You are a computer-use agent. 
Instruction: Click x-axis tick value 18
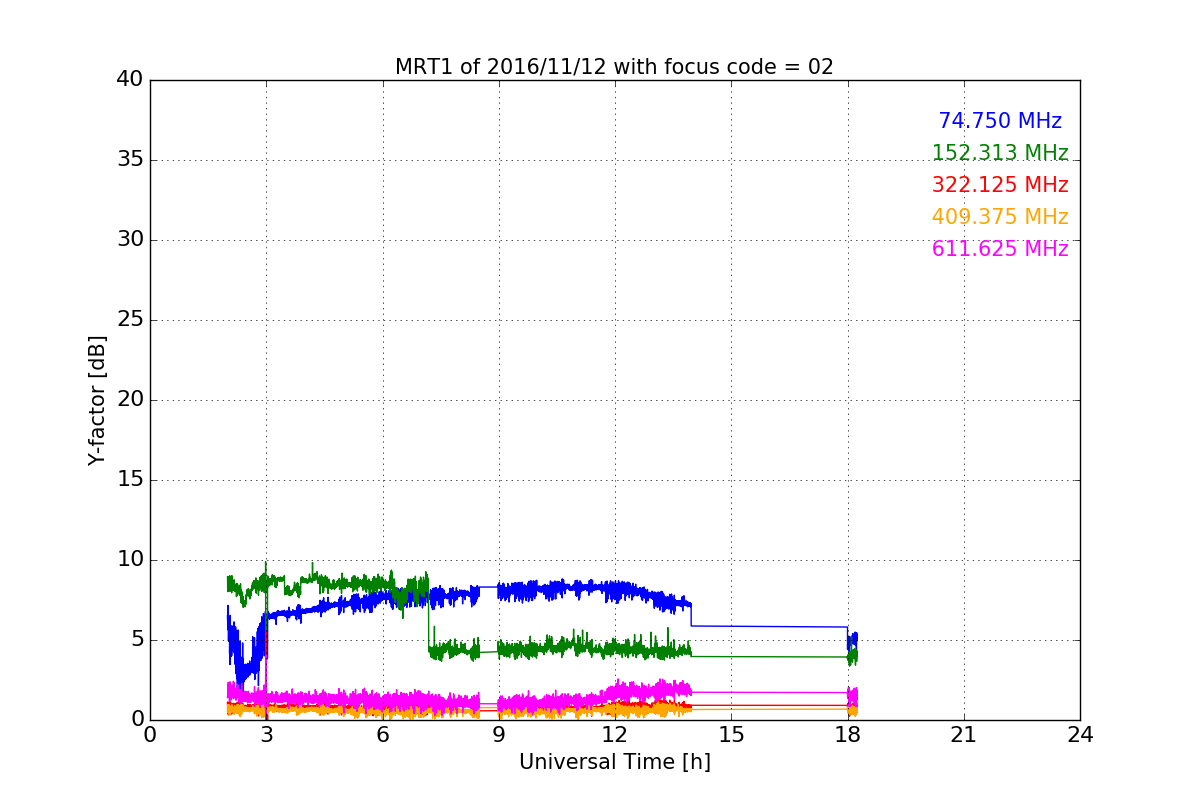848,735
